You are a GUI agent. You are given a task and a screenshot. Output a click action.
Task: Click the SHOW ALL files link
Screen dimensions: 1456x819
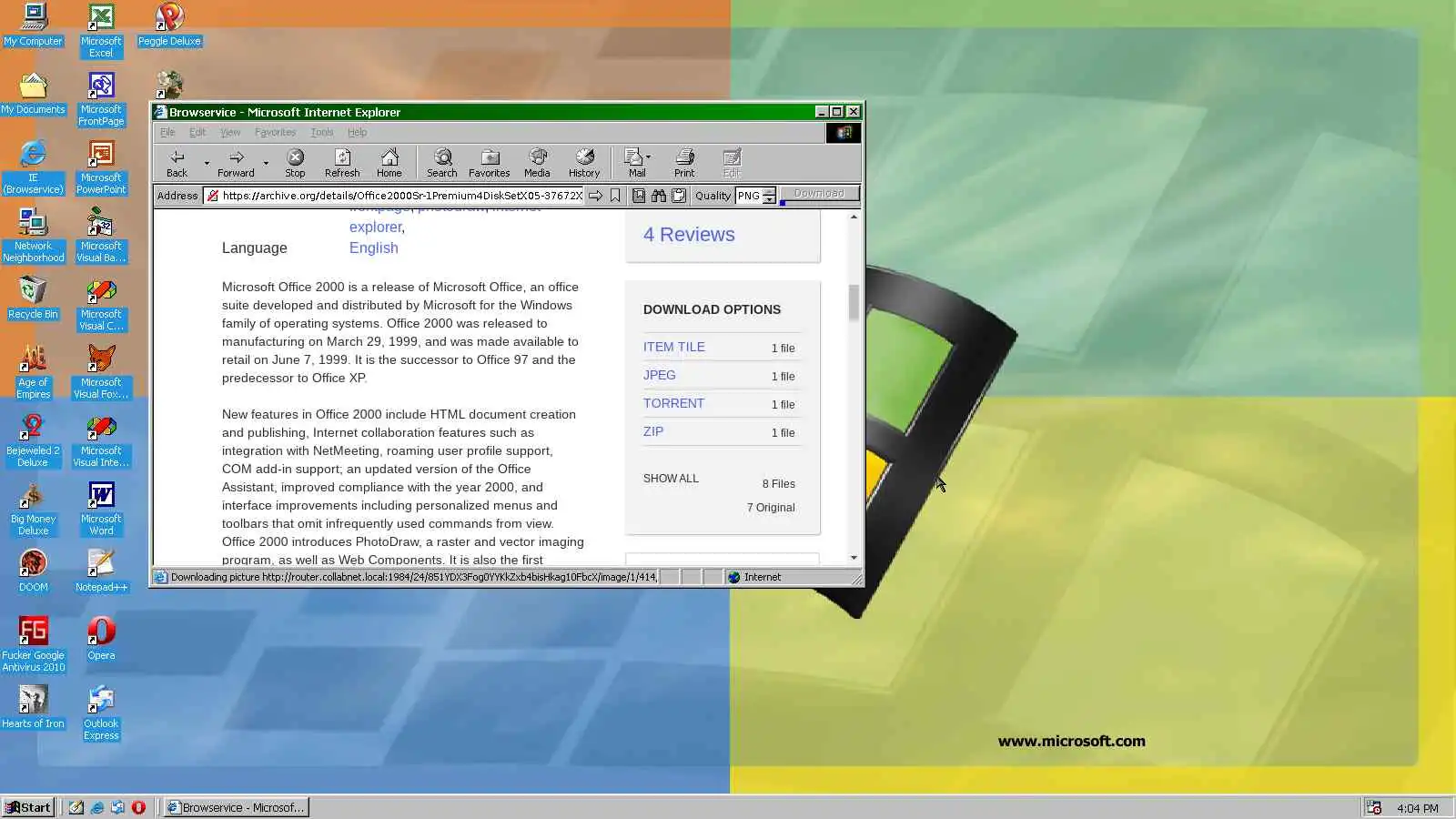pos(671,479)
